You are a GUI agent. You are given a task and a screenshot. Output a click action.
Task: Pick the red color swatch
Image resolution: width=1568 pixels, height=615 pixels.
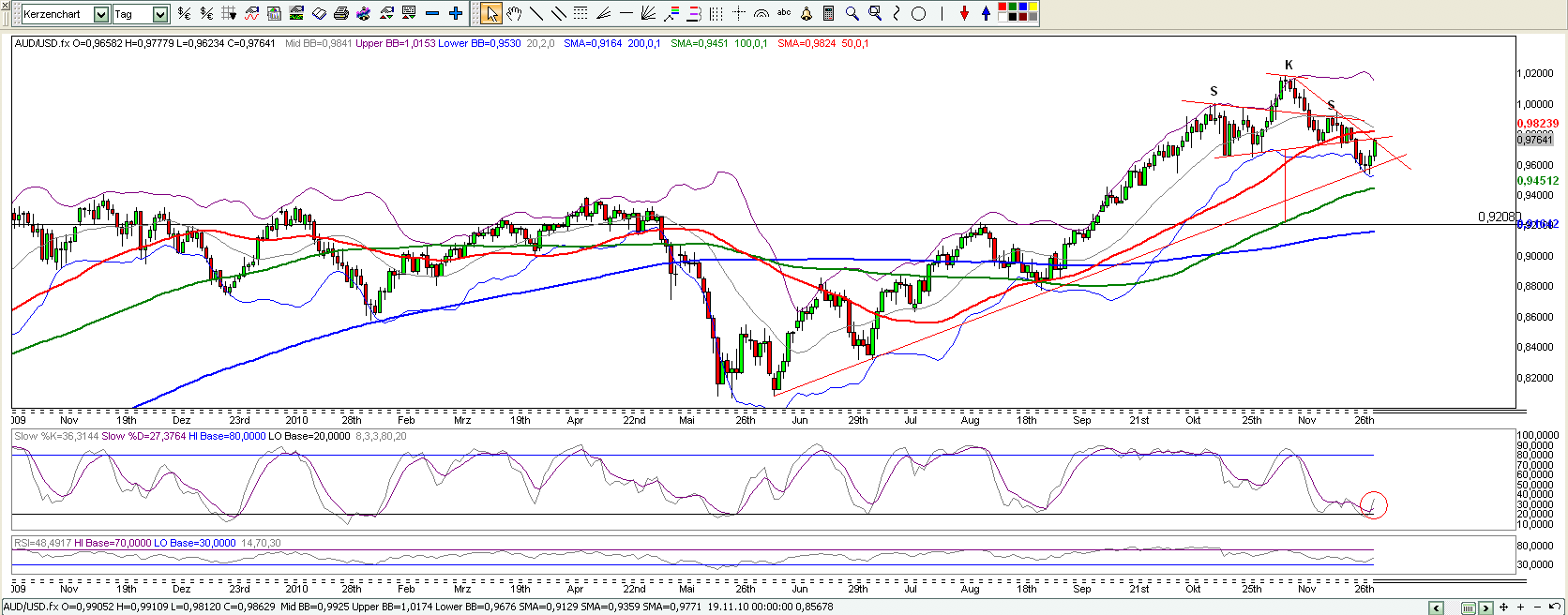pyautogui.click(x=1003, y=7)
